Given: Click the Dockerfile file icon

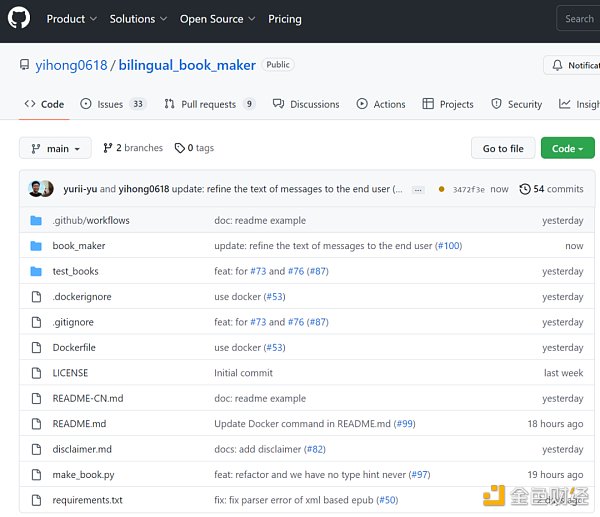Looking at the screenshot, I should (x=36, y=348).
